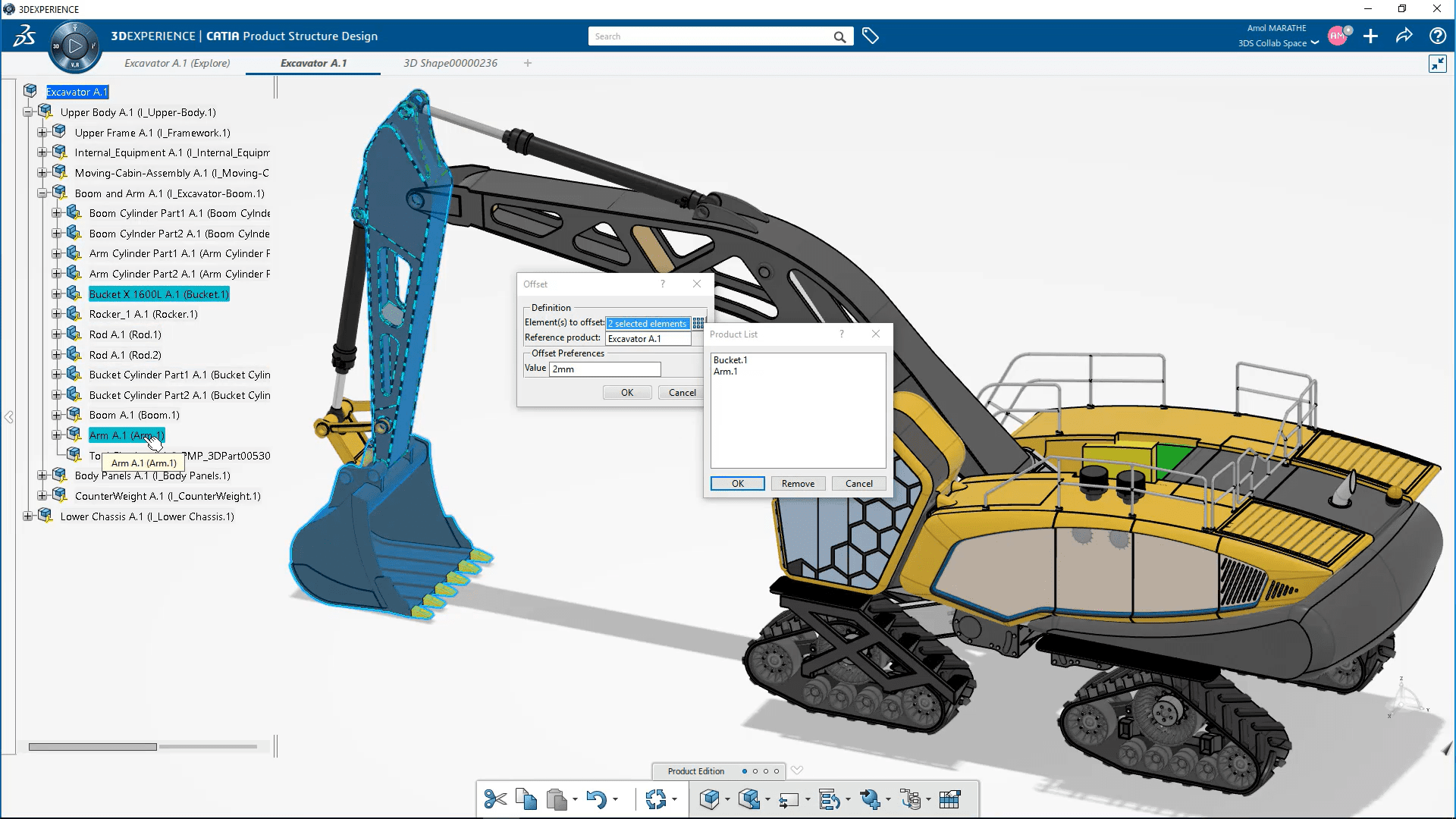
Task: Select the Move/Manipulate tool icon
Action: pyautogui.click(x=656, y=798)
